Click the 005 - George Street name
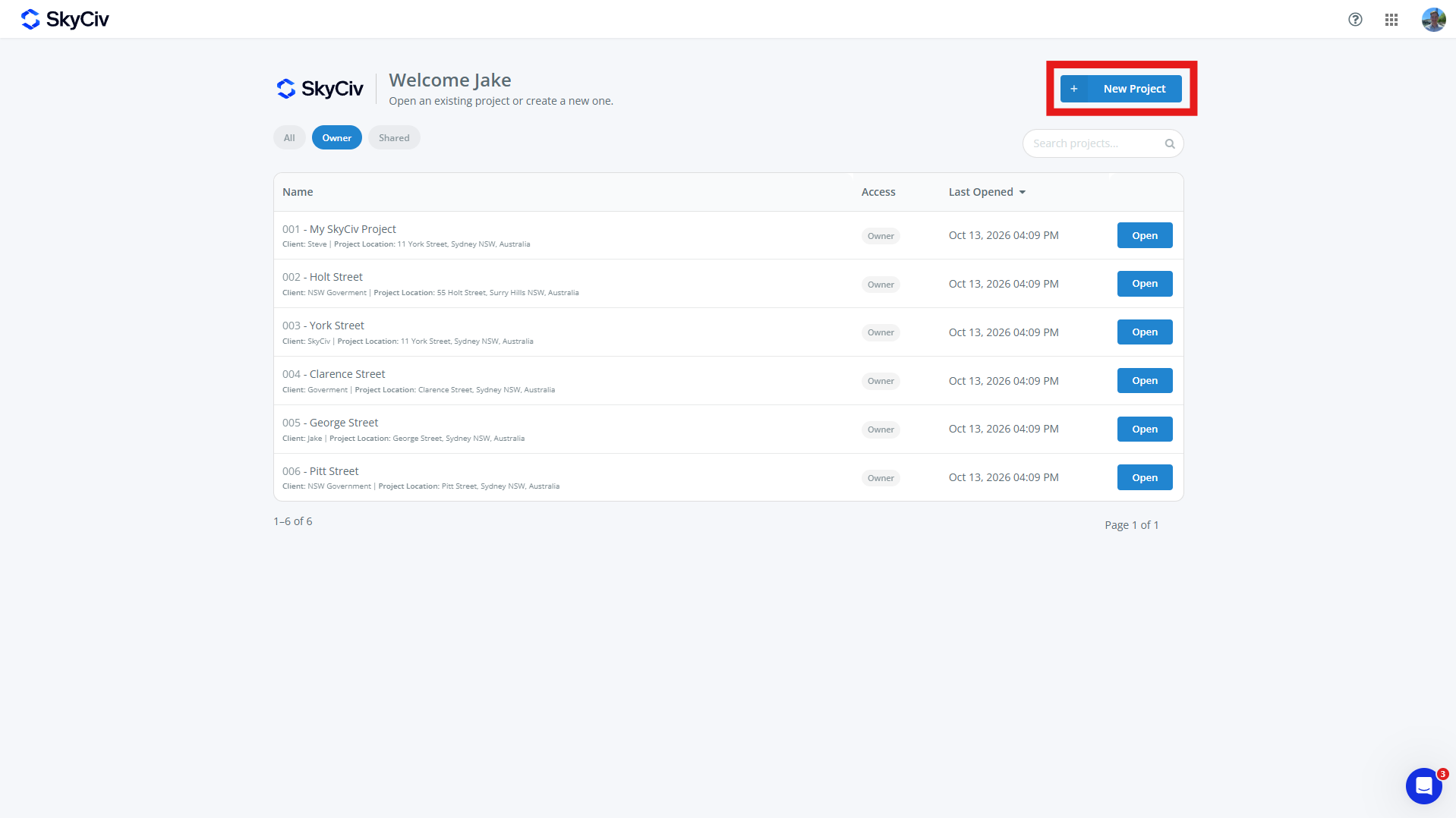Screen dimensions: 1456x818 [x=330, y=423]
